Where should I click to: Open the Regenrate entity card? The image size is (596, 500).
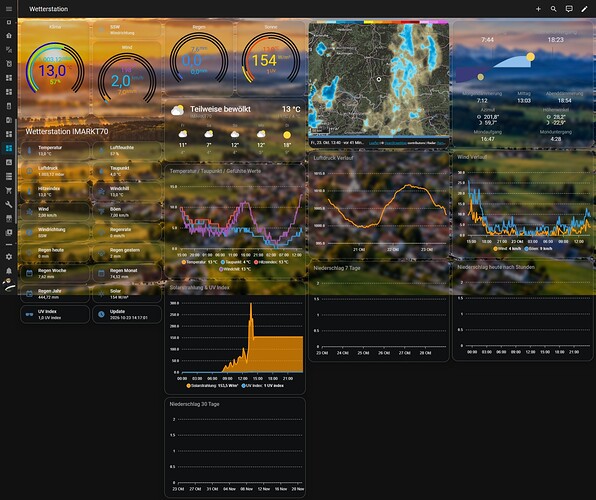pos(127,232)
